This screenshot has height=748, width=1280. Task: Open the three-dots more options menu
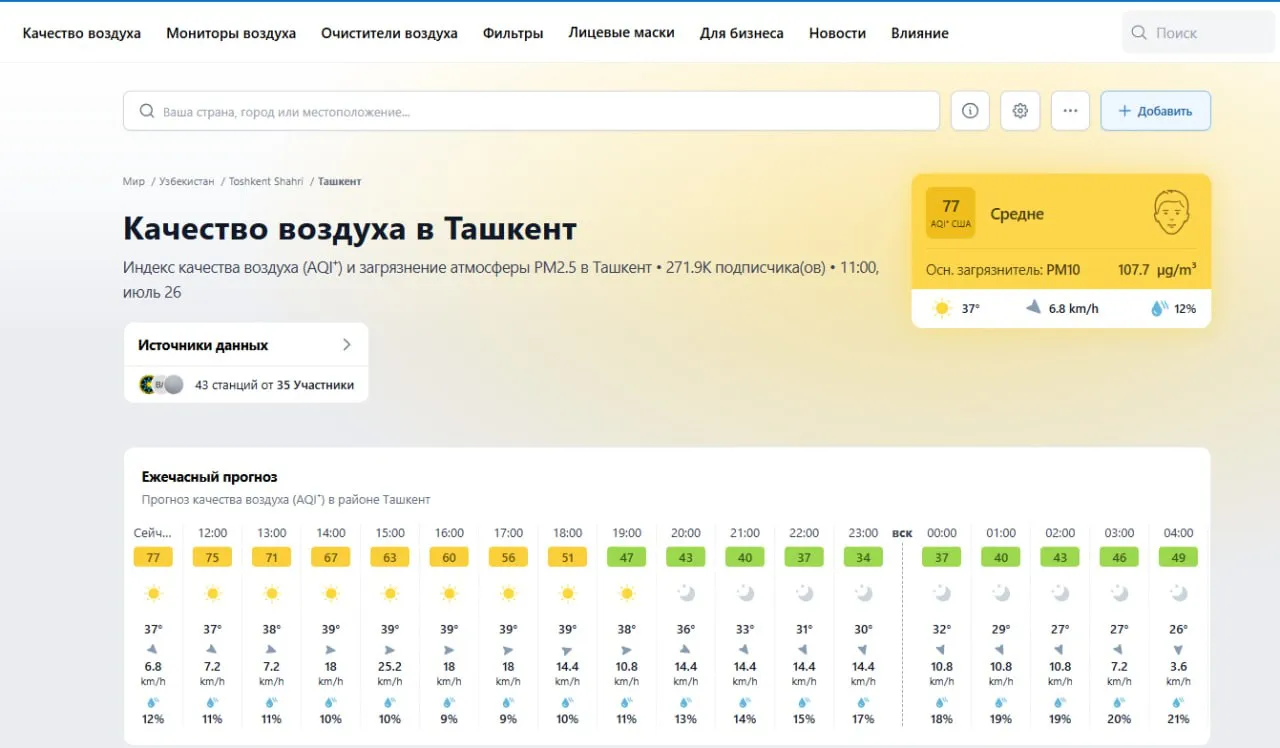pyautogui.click(x=1070, y=111)
